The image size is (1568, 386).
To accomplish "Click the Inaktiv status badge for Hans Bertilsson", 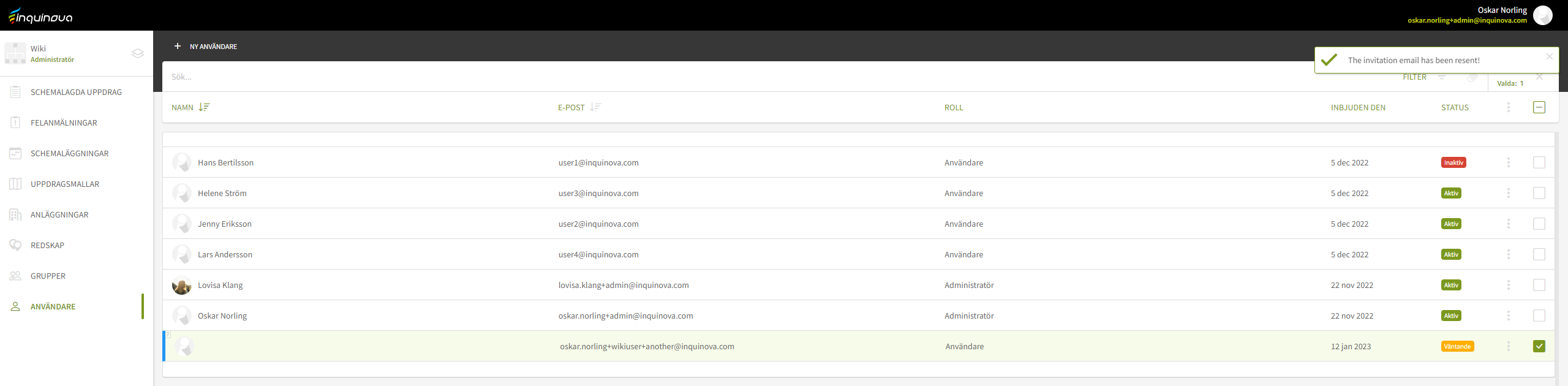I will click(1453, 162).
